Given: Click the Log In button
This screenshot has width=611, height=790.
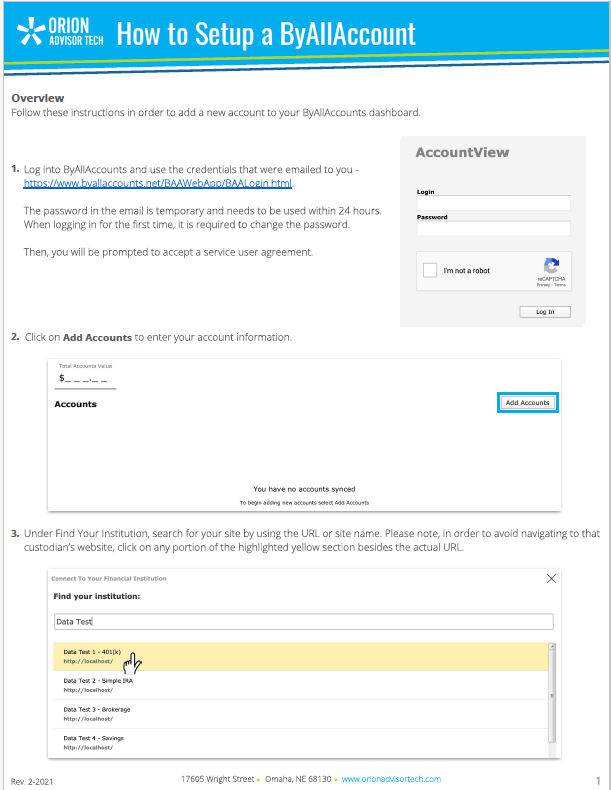Looking at the screenshot, I should click(545, 312).
